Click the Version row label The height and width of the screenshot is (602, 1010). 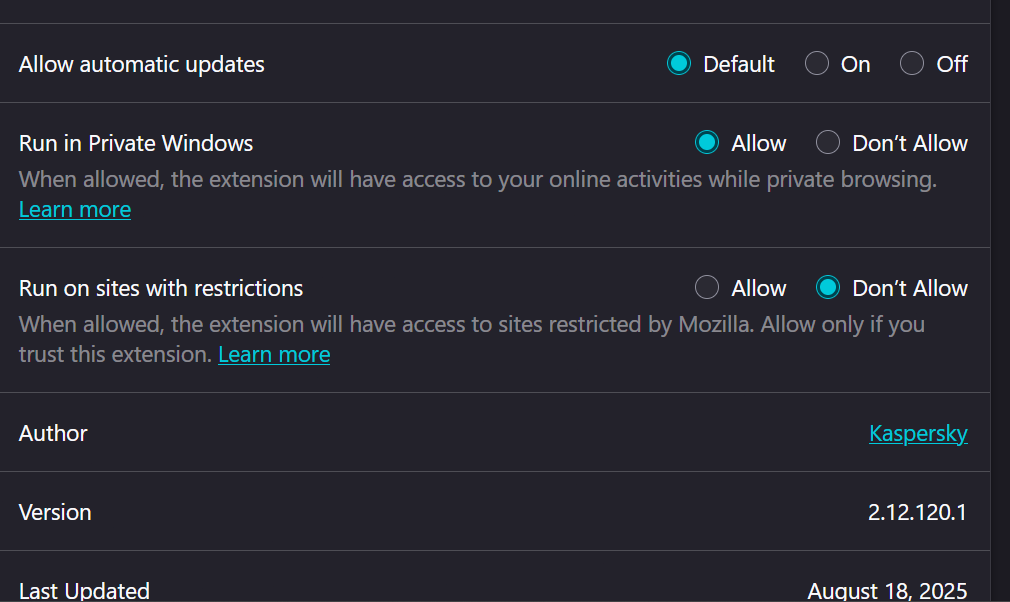55,513
